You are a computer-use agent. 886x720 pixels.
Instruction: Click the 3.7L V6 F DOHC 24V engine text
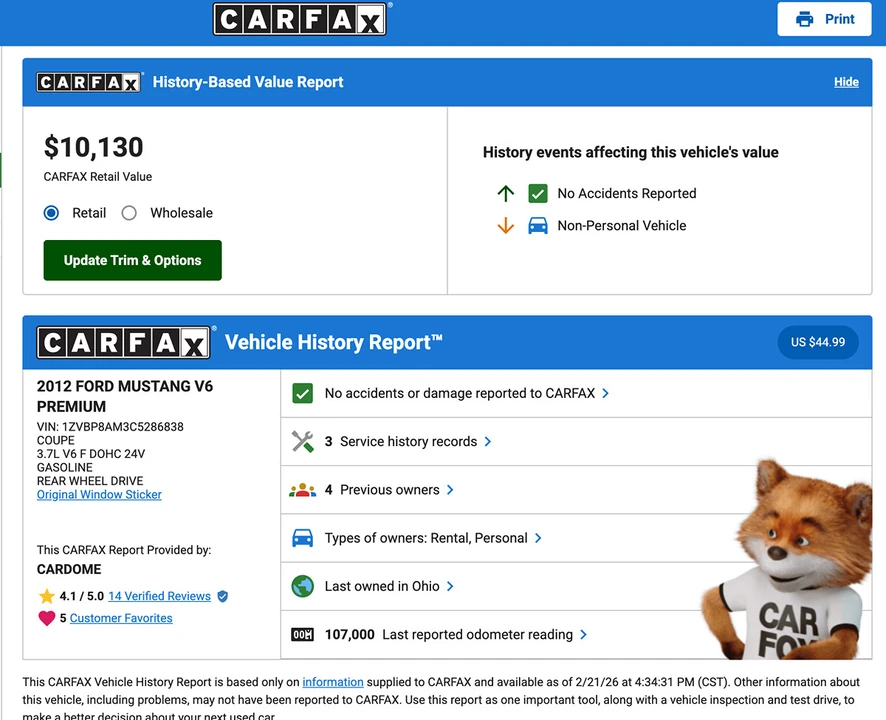(91, 454)
